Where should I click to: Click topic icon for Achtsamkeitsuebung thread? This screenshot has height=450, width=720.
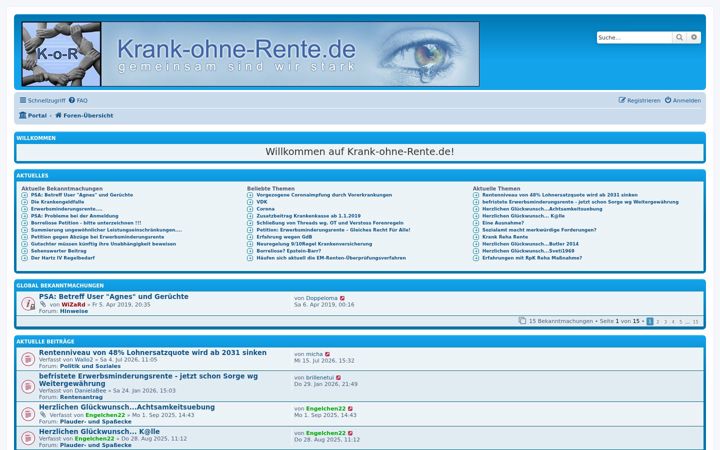point(28,414)
